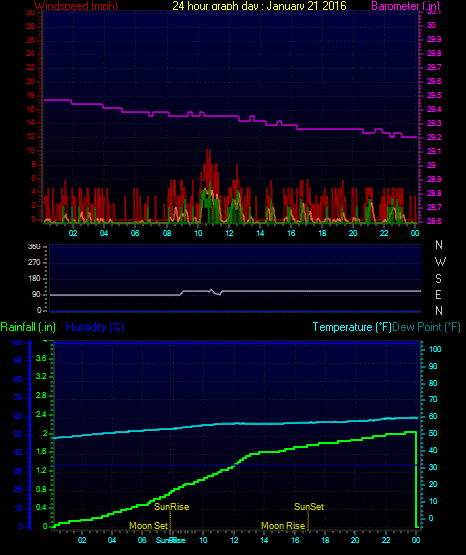Click the S compass direction label
466x555 pixels.
click(438, 279)
